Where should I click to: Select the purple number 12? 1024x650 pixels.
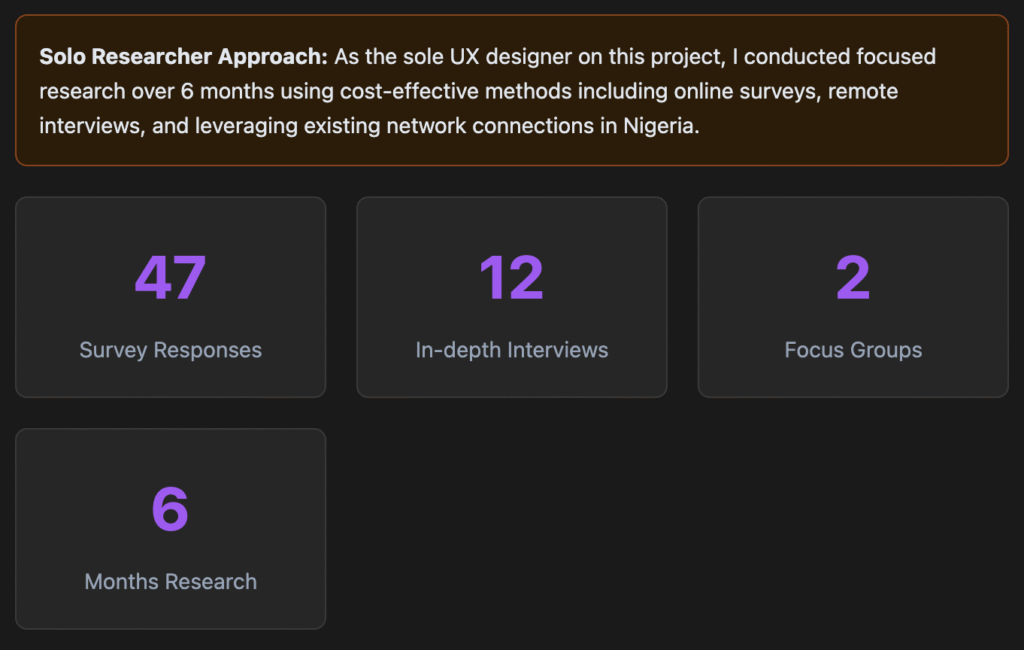click(511, 278)
